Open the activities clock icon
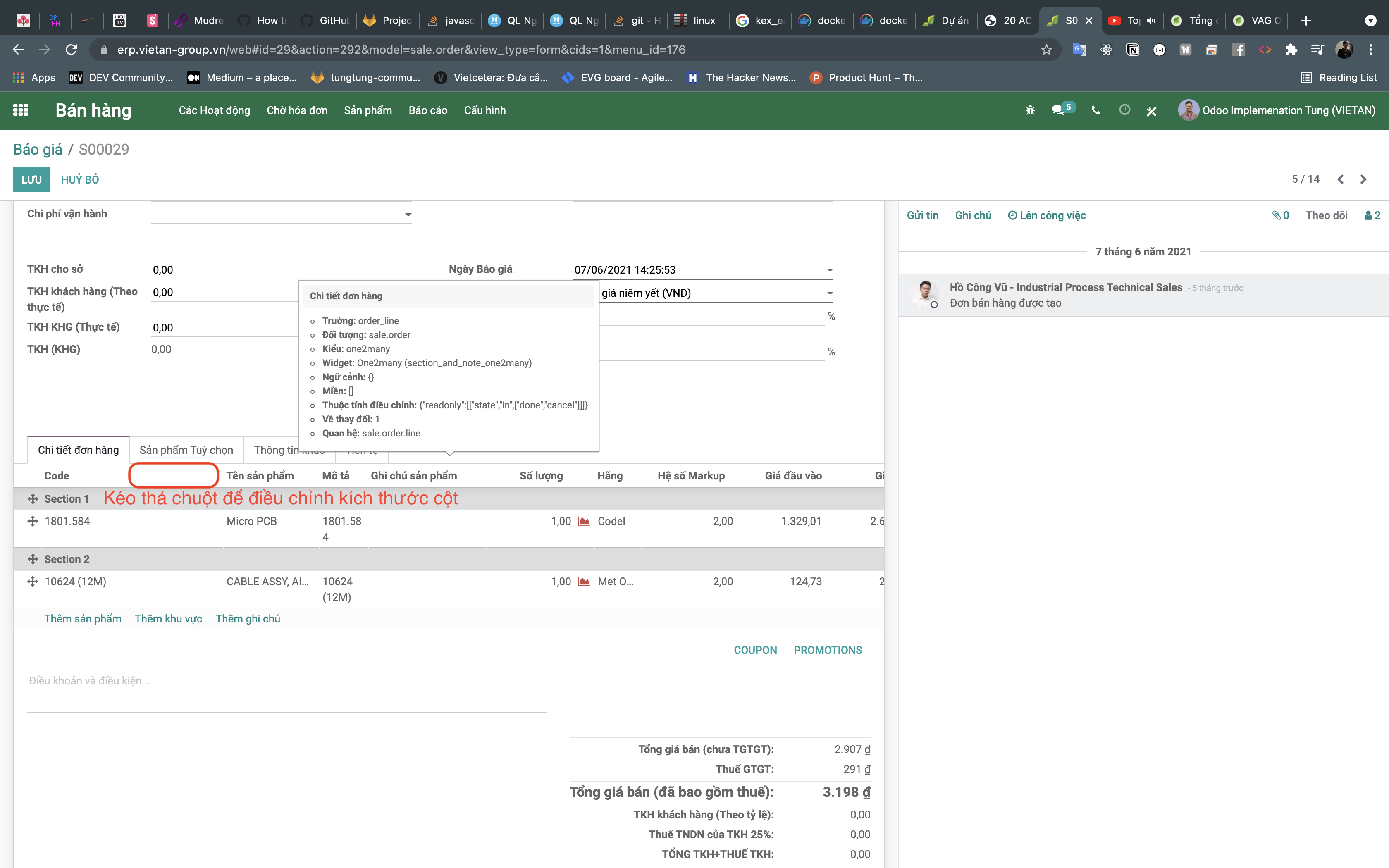 [1124, 110]
